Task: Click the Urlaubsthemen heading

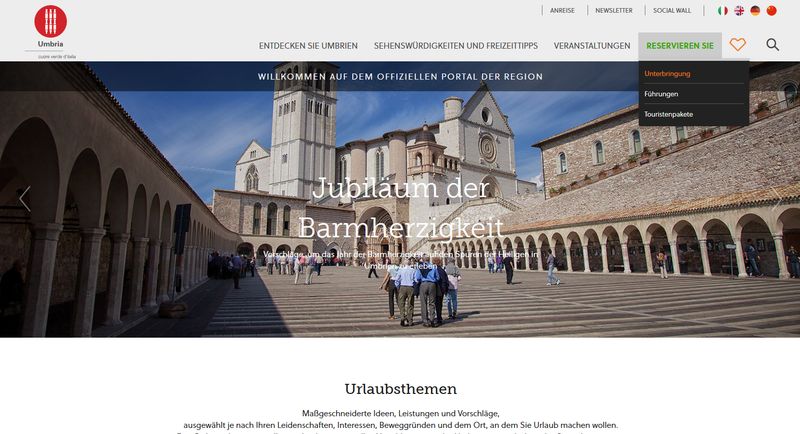Action: (x=401, y=389)
